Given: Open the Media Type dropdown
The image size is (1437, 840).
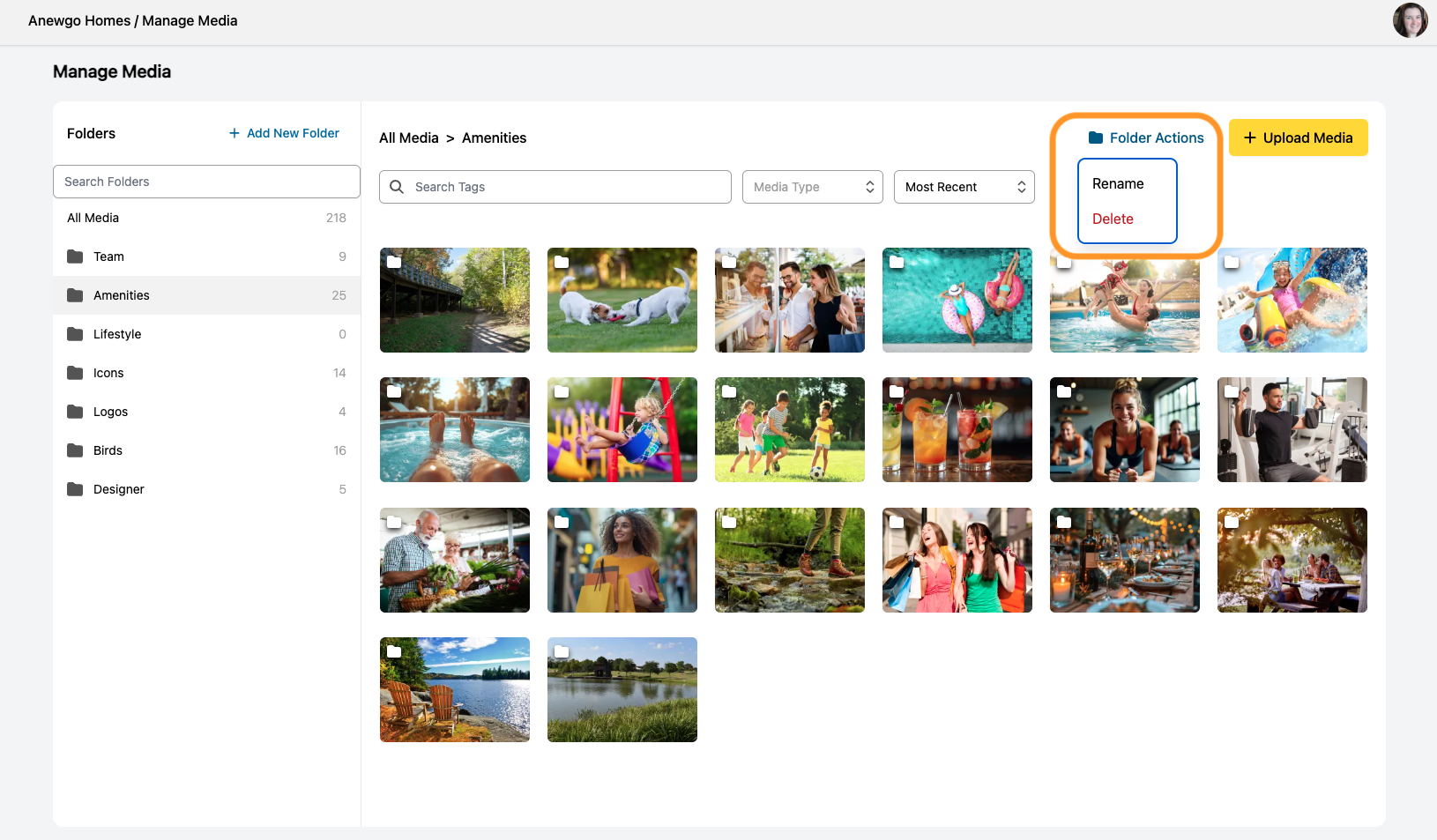Looking at the screenshot, I should 812,187.
